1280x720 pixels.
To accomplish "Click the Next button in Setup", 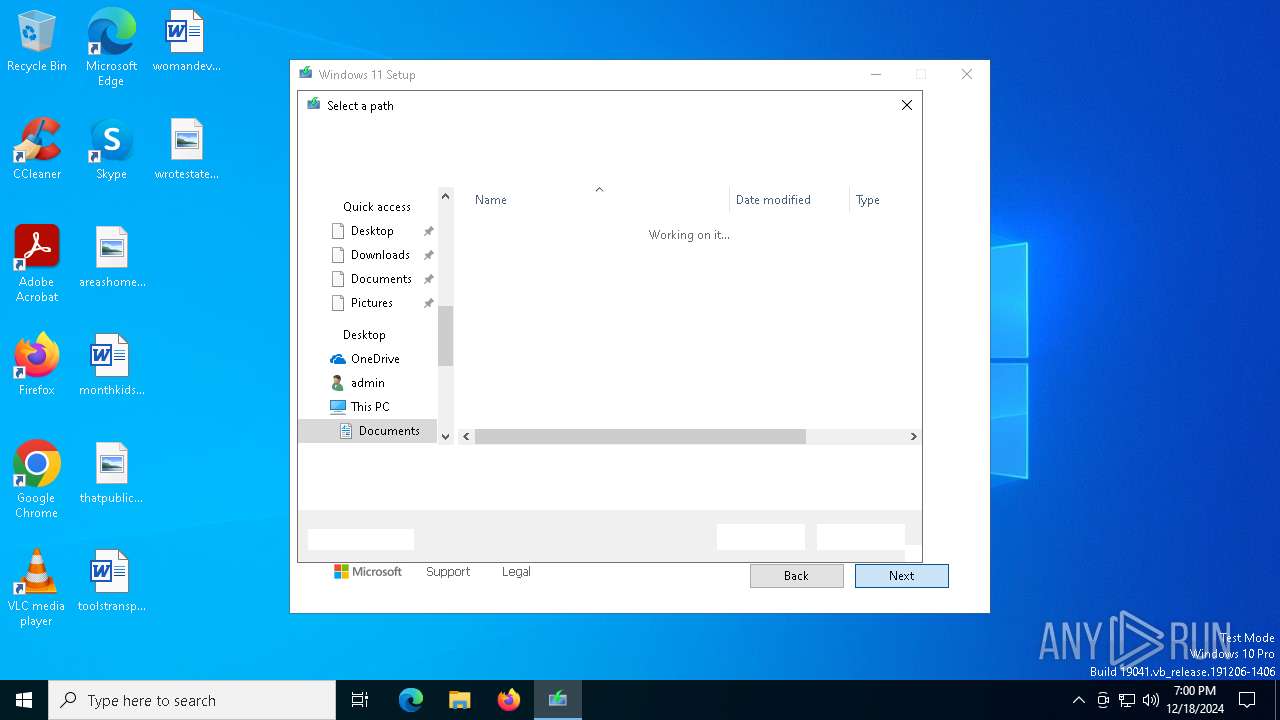I will (x=902, y=576).
